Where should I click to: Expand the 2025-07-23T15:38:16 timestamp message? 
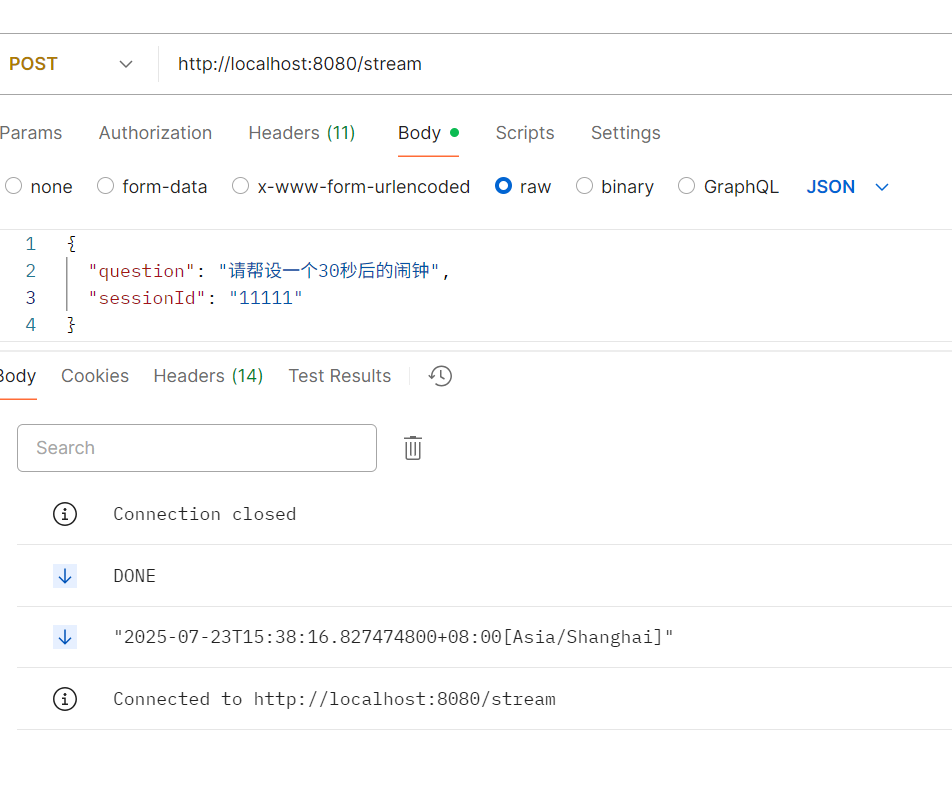click(x=484, y=638)
